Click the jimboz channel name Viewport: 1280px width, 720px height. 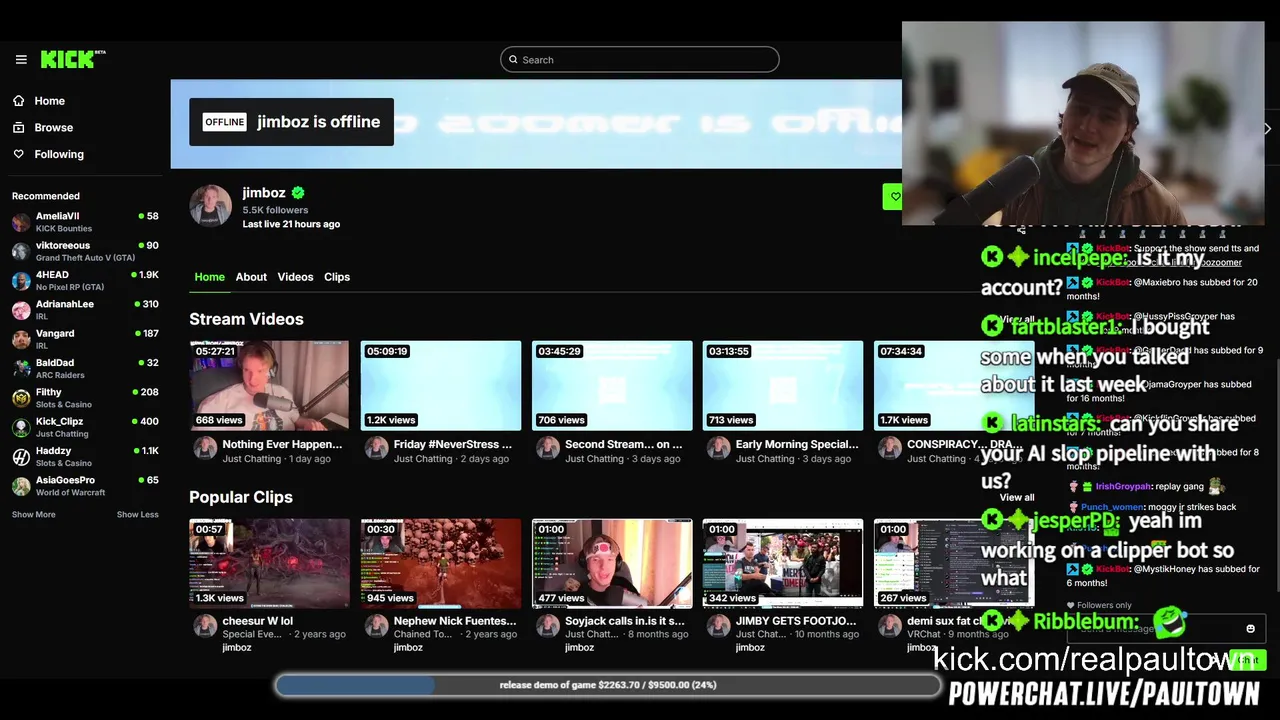click(264, 193)
